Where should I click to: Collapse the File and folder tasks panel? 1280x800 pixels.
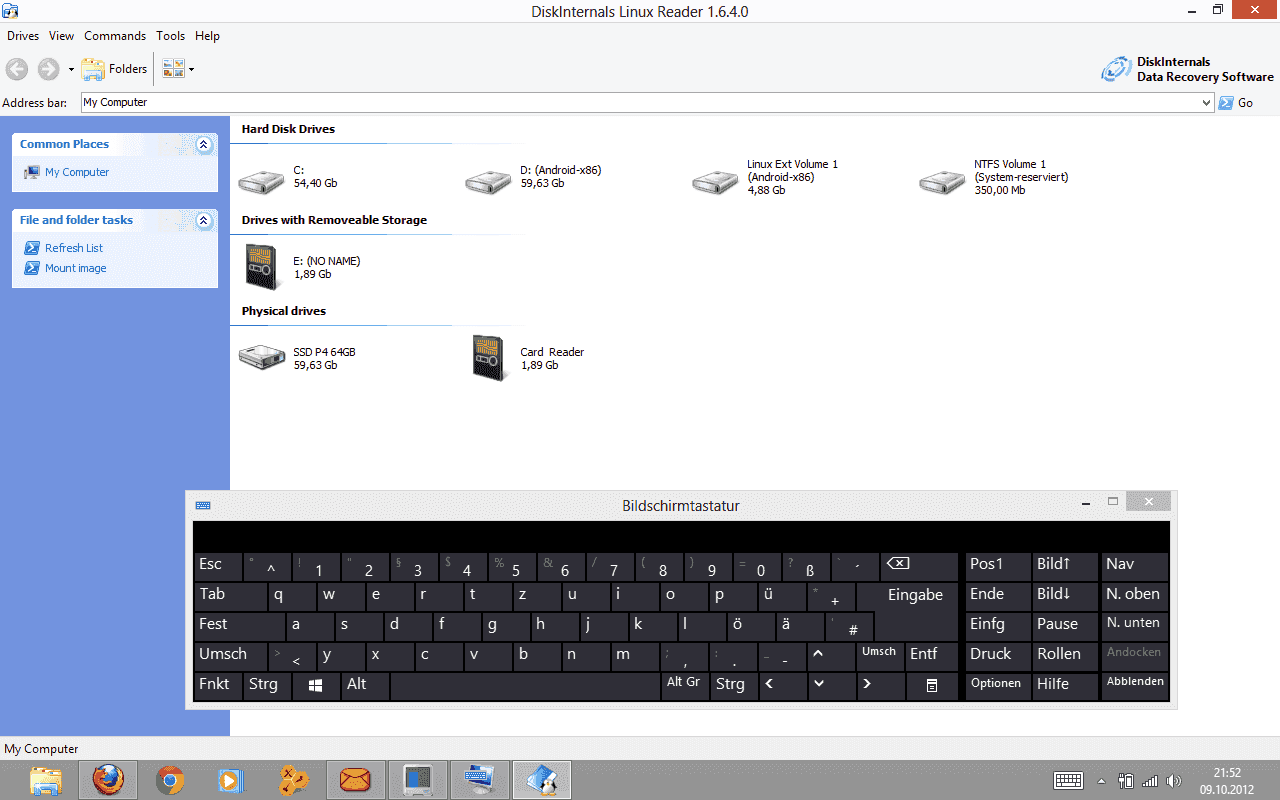(x=204, y=221)
